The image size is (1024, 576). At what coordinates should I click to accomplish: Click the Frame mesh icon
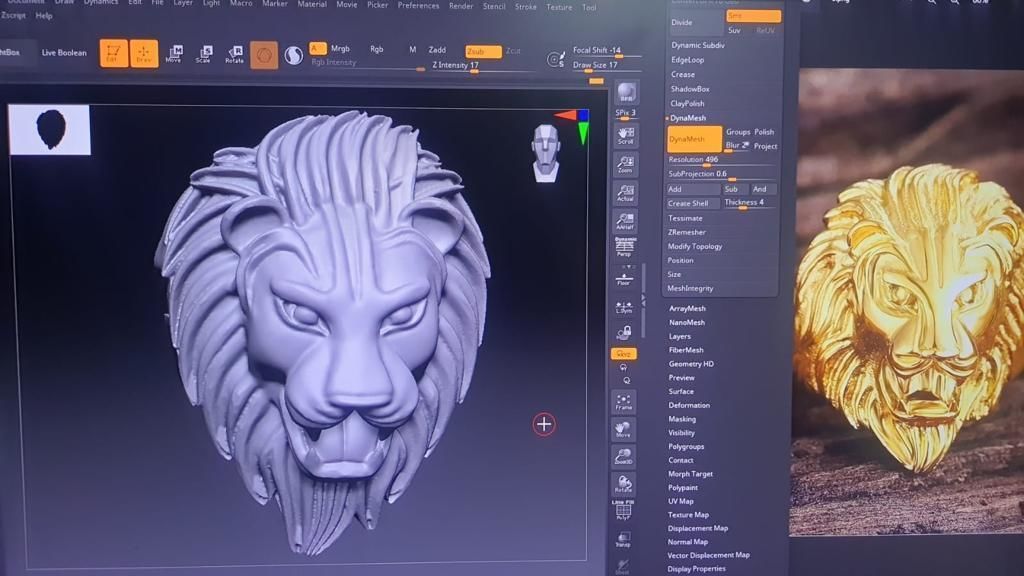[x=624, y=402]
